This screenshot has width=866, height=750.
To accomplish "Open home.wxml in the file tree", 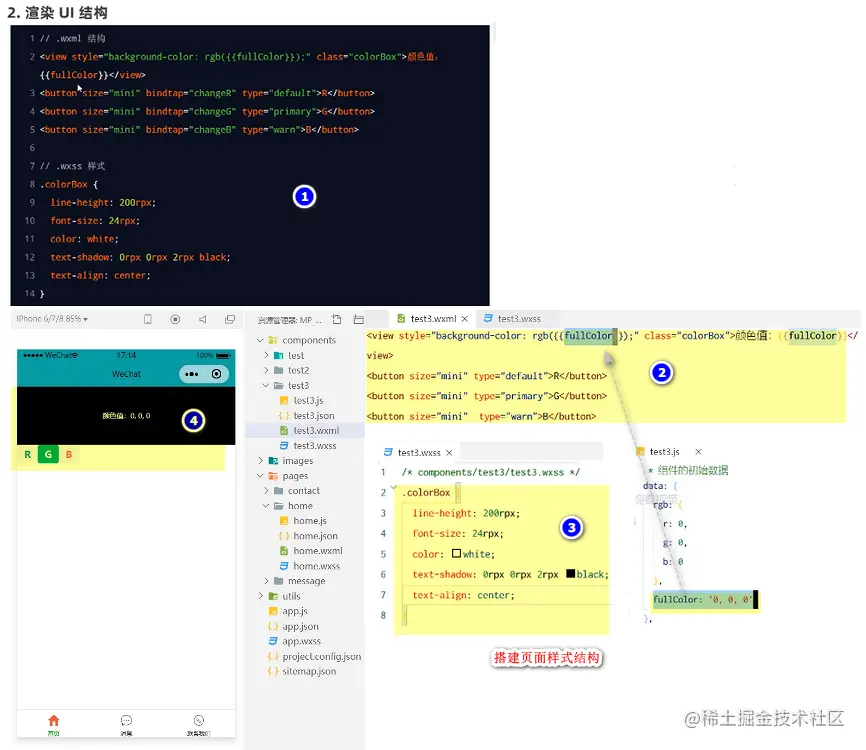I will 318,551.
